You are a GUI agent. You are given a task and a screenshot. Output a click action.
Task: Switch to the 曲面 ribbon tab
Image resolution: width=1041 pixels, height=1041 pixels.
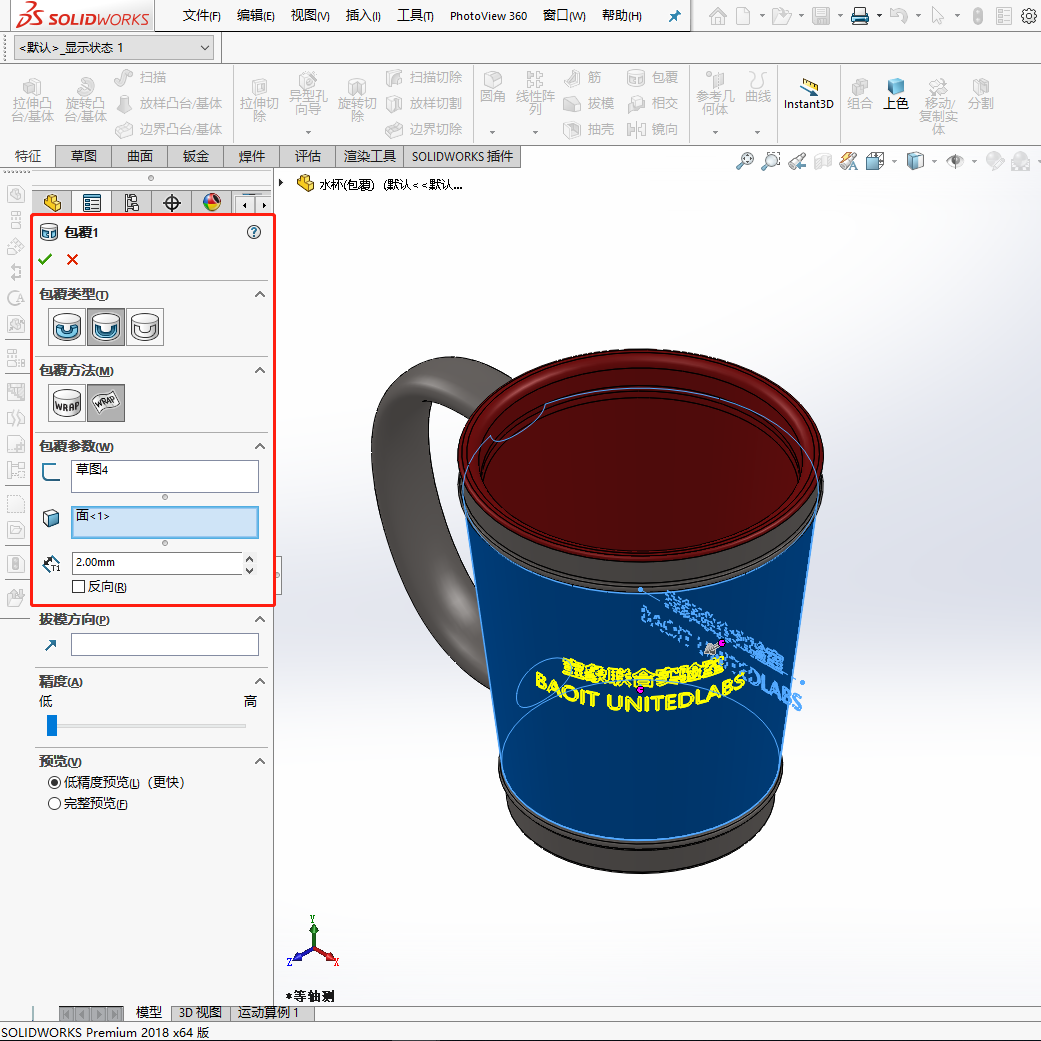139,156
